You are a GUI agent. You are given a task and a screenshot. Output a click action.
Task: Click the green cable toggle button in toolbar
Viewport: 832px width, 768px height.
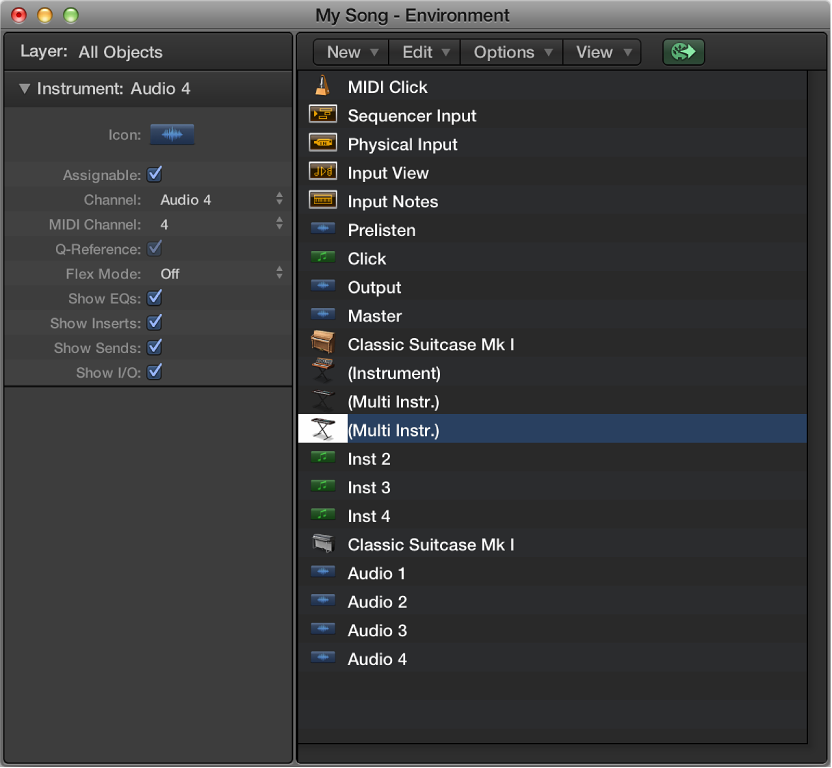click(683, 51)
